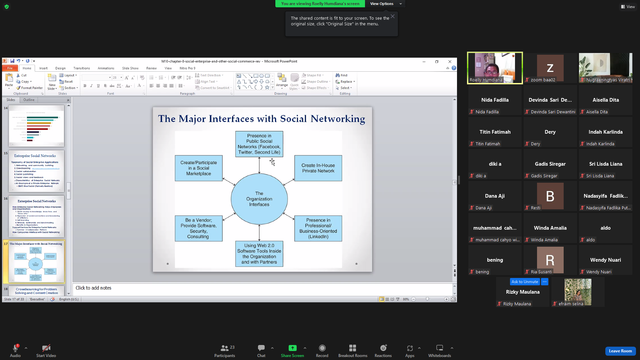
Task: Toggle Center alignment in Paragraph group
Action: 158,86
